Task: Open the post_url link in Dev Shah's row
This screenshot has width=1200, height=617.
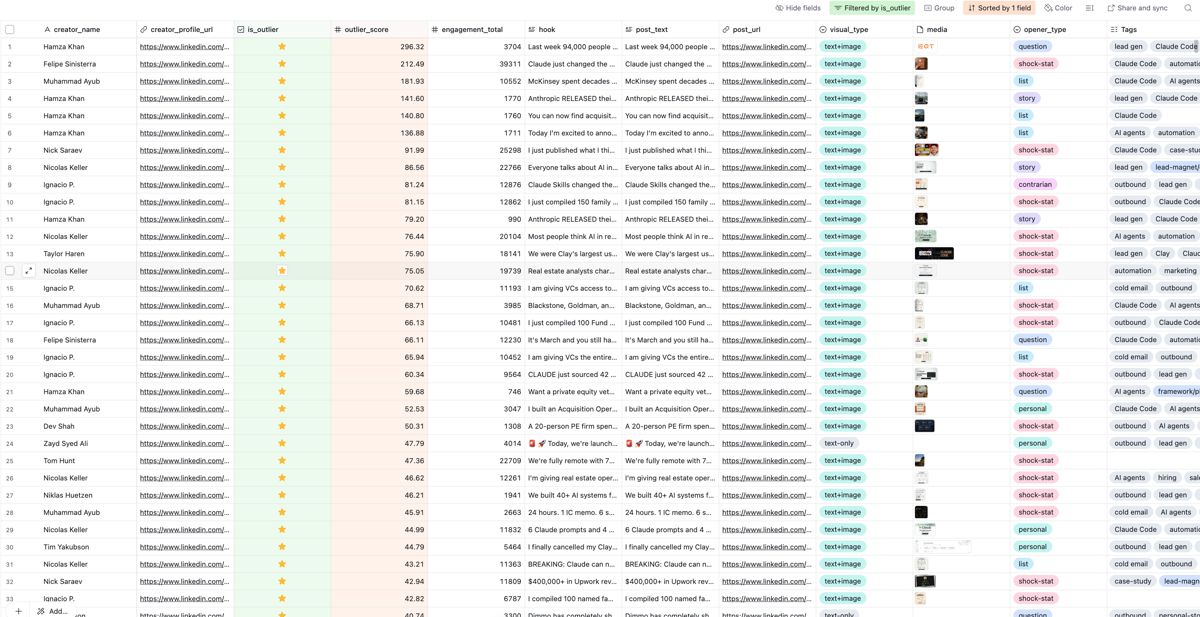Action: coord(766,426)
